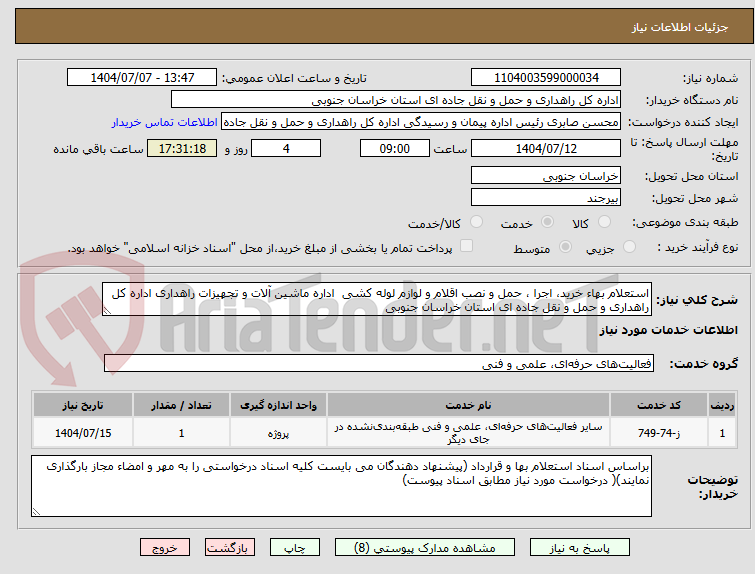Open مشاهده مدارک پیوستی (8) button

tap(425, 548)
